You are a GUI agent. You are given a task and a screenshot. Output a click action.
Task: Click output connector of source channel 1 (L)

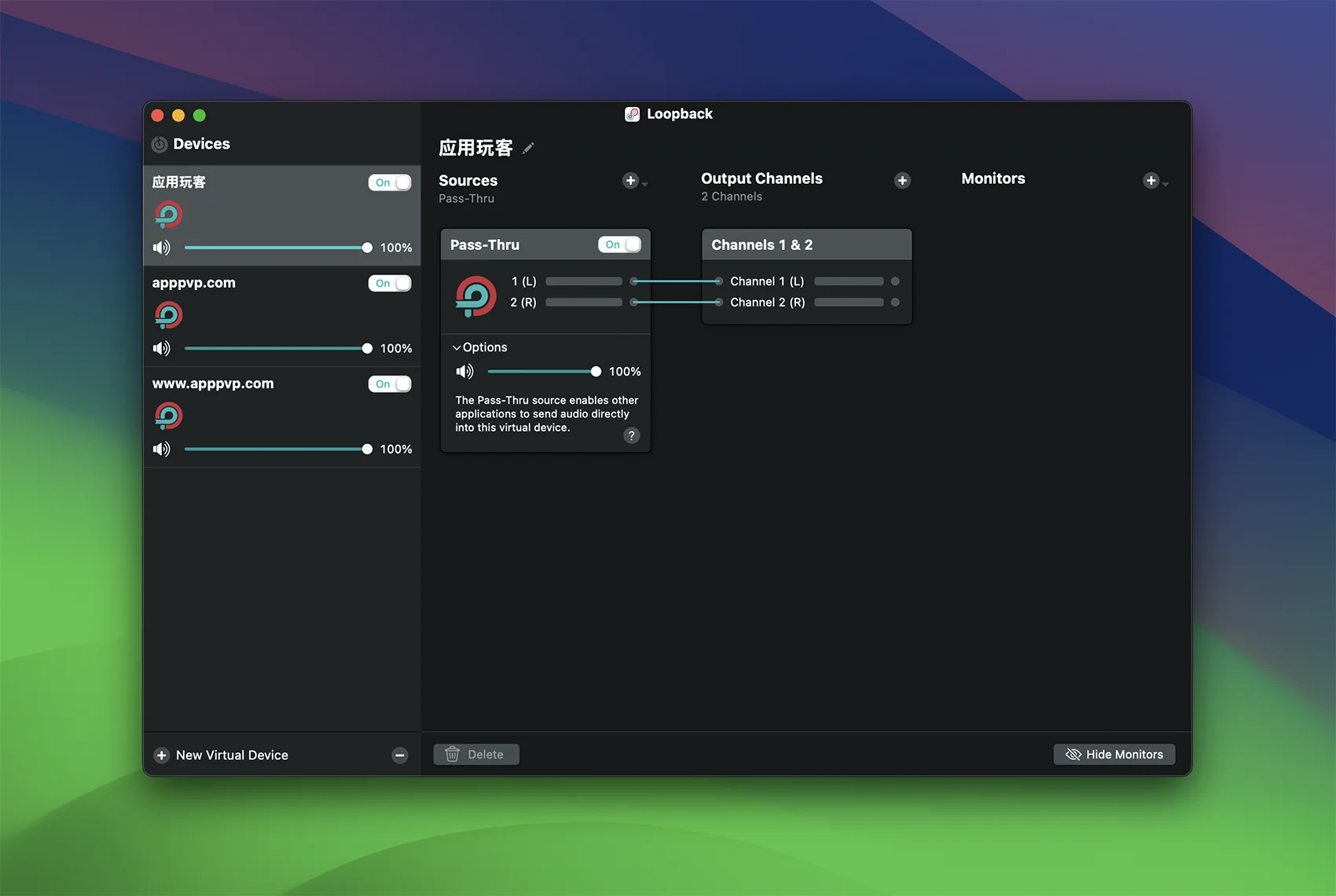tap(634, 281)
